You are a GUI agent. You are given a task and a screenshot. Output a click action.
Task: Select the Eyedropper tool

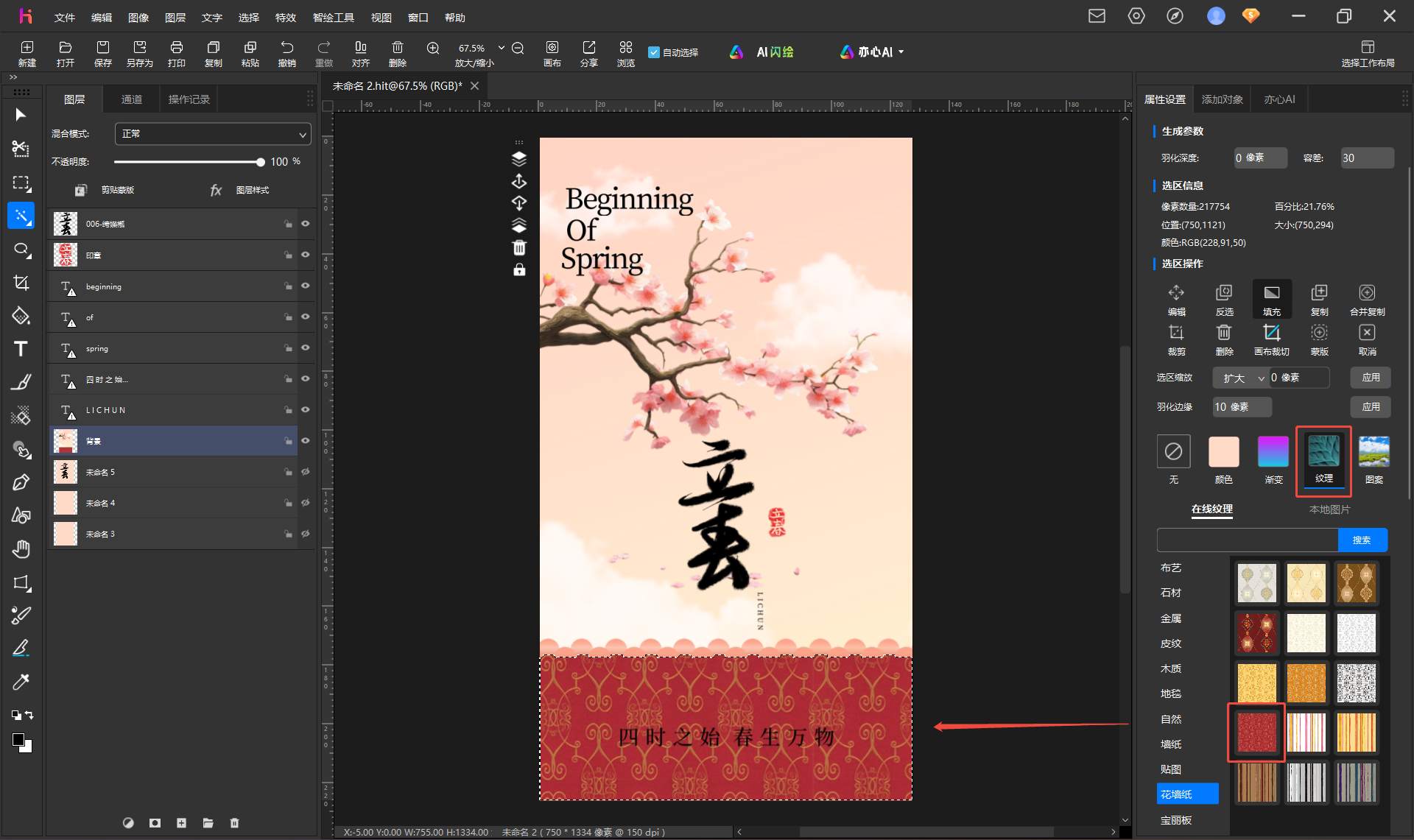[x=21, y=682]
